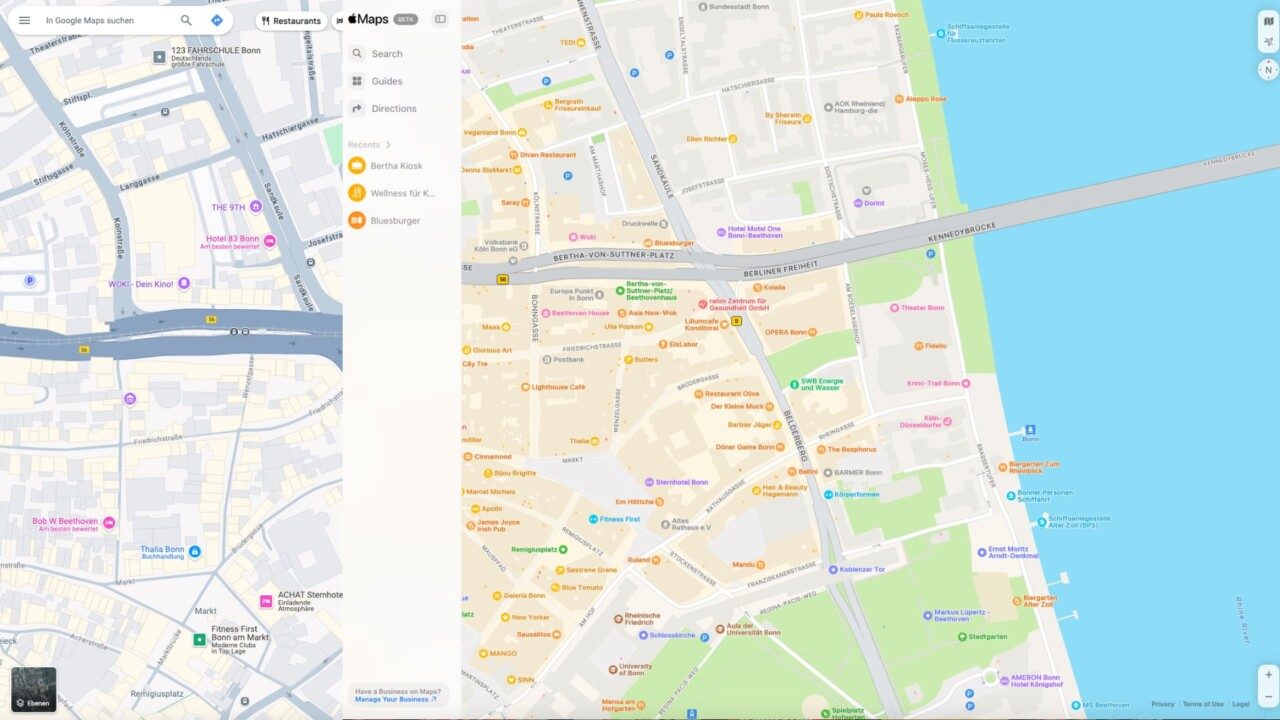Image resolution: width=1280 pixels, height=720 pixels.
Task: Open the Legal link in Apple Maps
Action: [x=1241, y=704]
